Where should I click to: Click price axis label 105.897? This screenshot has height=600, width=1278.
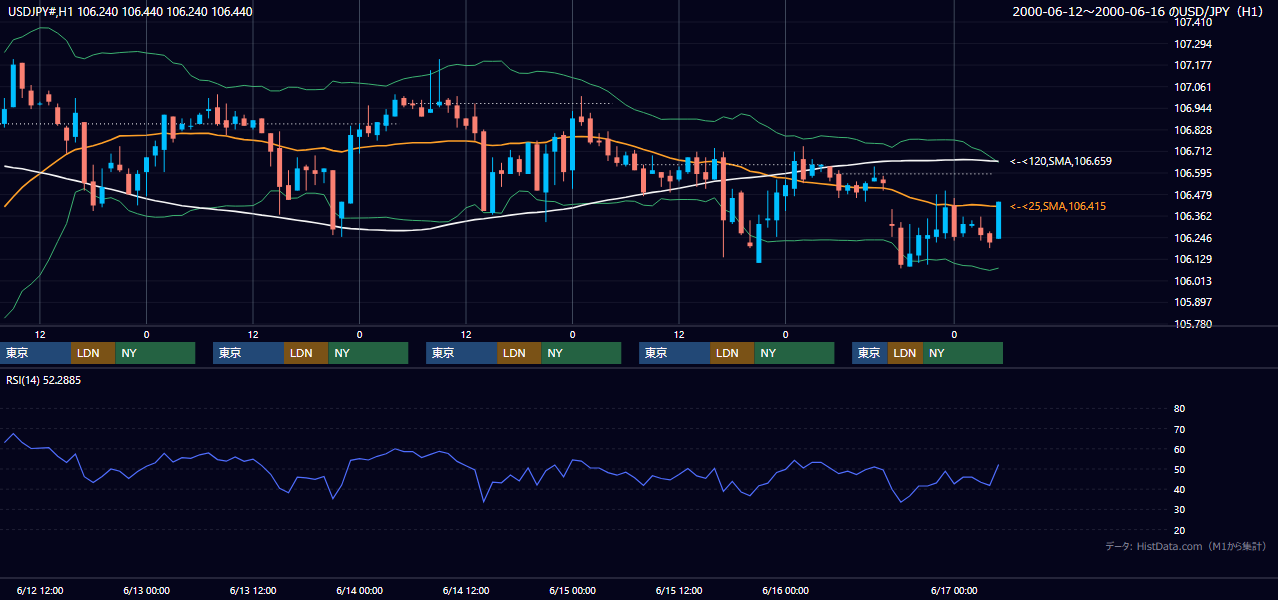pyautogui.click(x=1193, y=302)
